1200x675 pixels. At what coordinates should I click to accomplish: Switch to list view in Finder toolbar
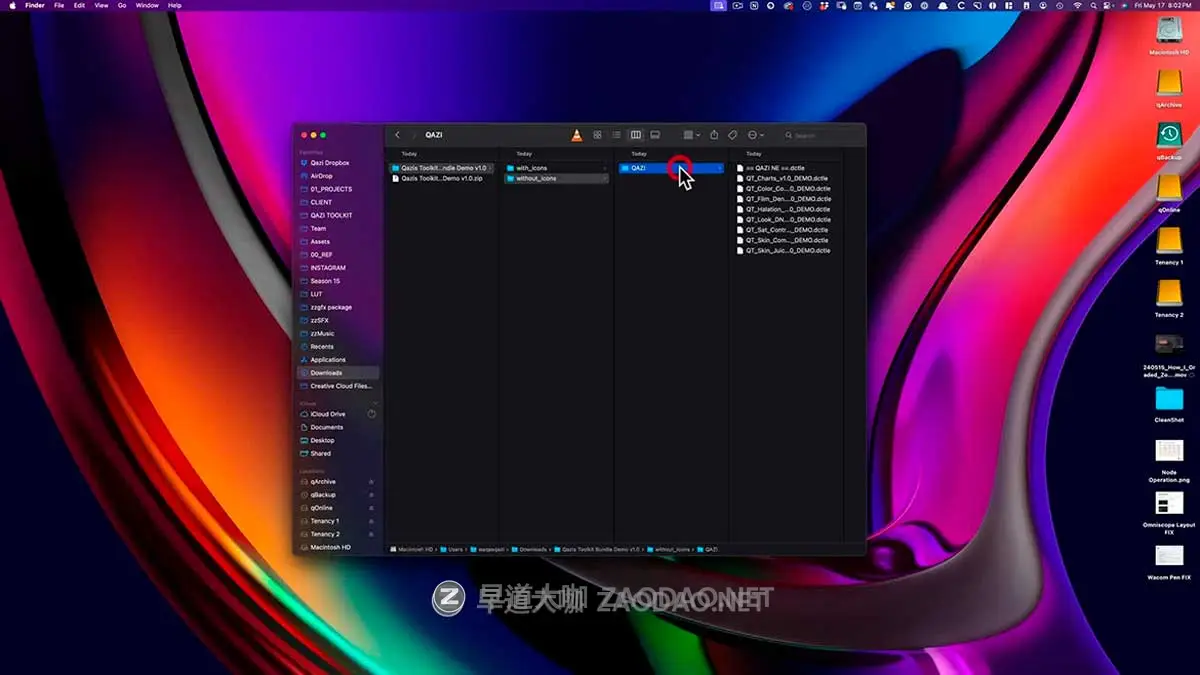click(614, 134)
